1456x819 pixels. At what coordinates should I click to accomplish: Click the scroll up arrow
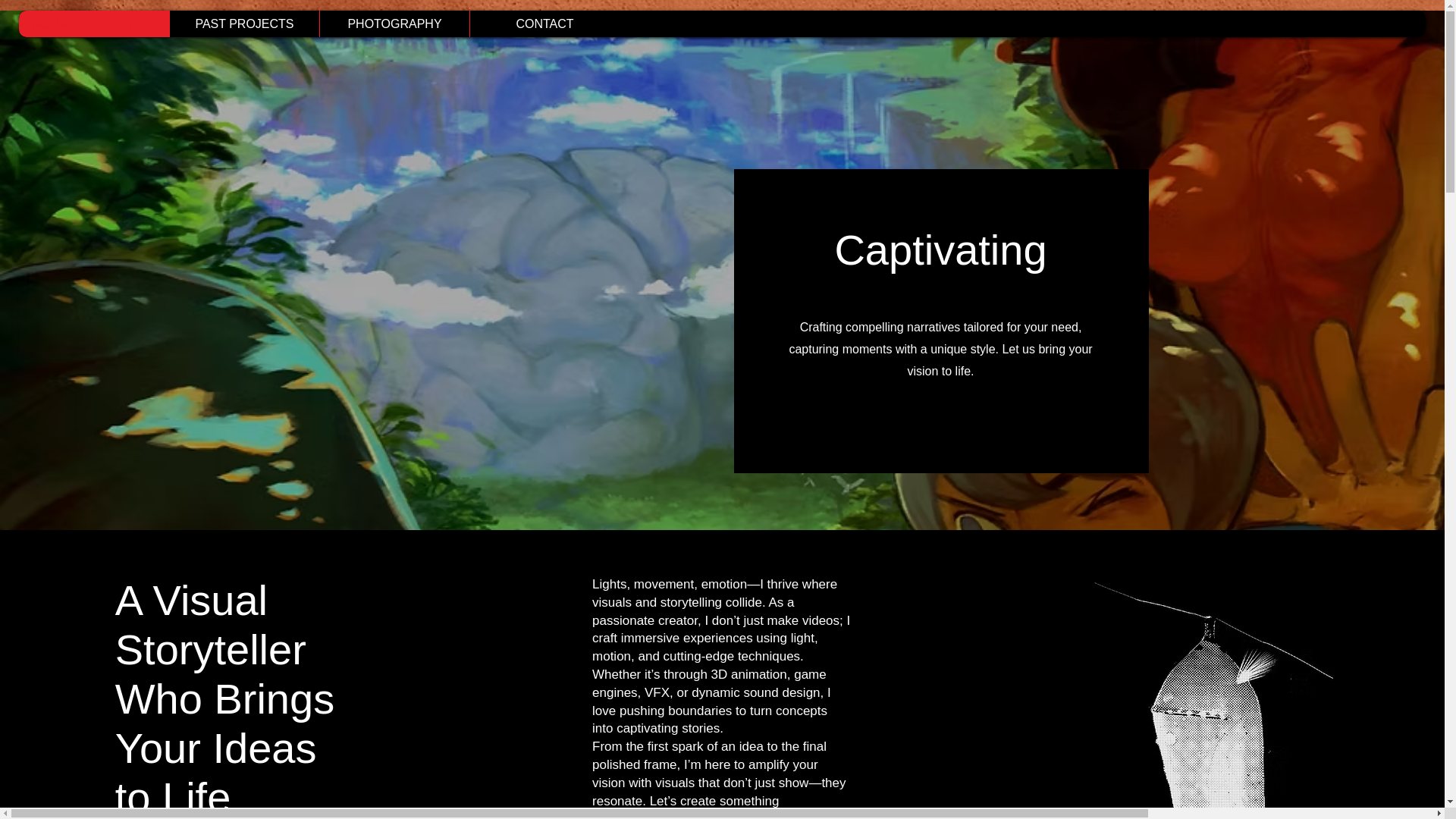pyautogui.click(x=1450, y=5)
